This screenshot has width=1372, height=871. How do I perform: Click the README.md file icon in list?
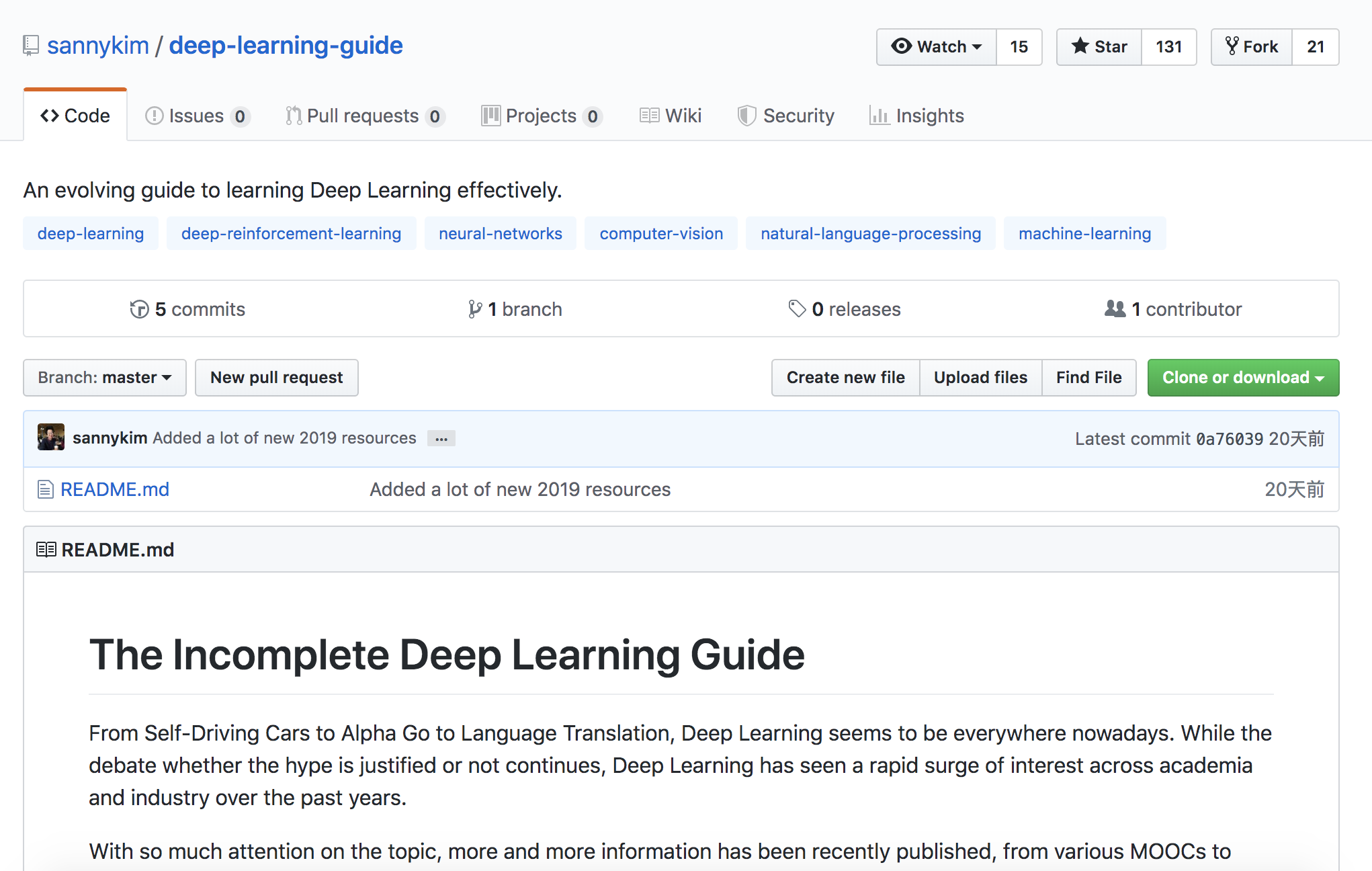pos(46,489)
